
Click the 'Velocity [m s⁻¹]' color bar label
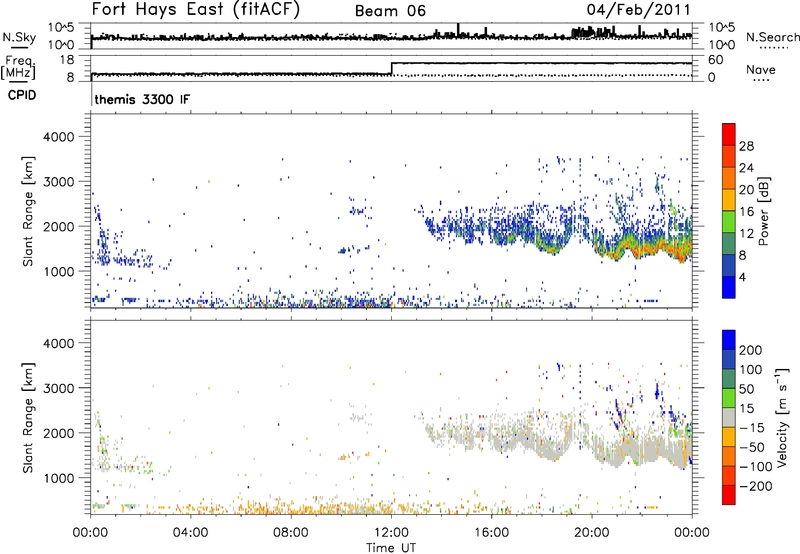point(781,417)
